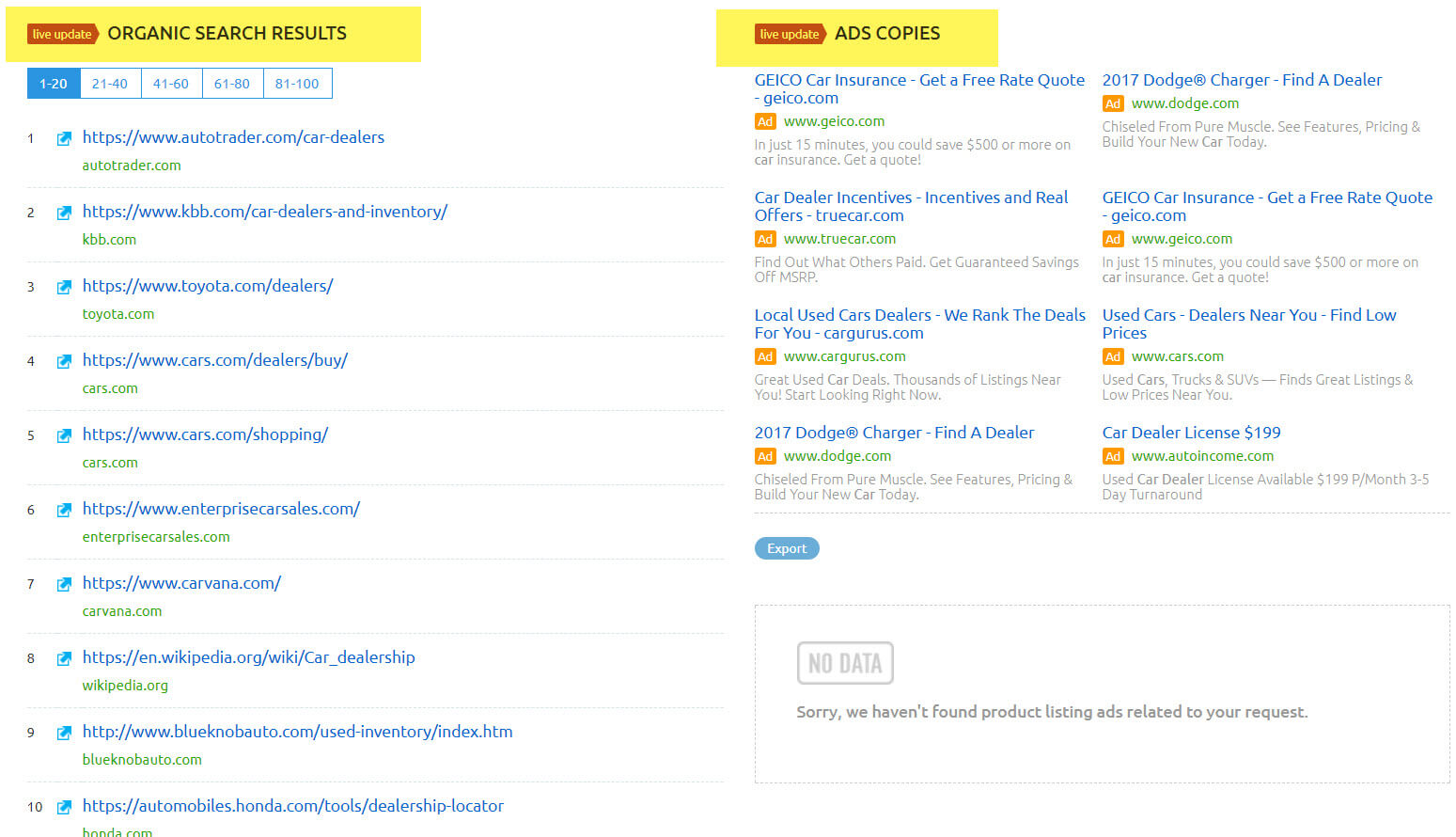Export the ads copies
The height and width of the screenshot is (837, 1456).
click(787, 548)
